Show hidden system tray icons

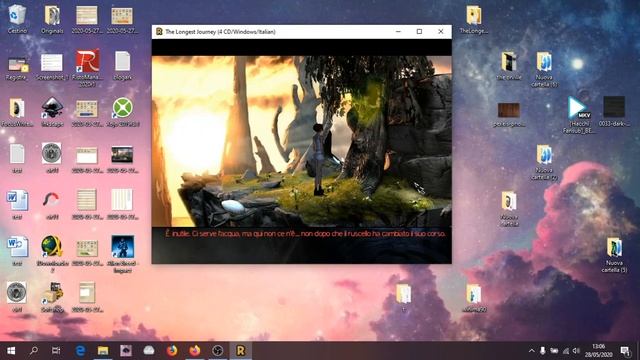[x=531, y=351]
